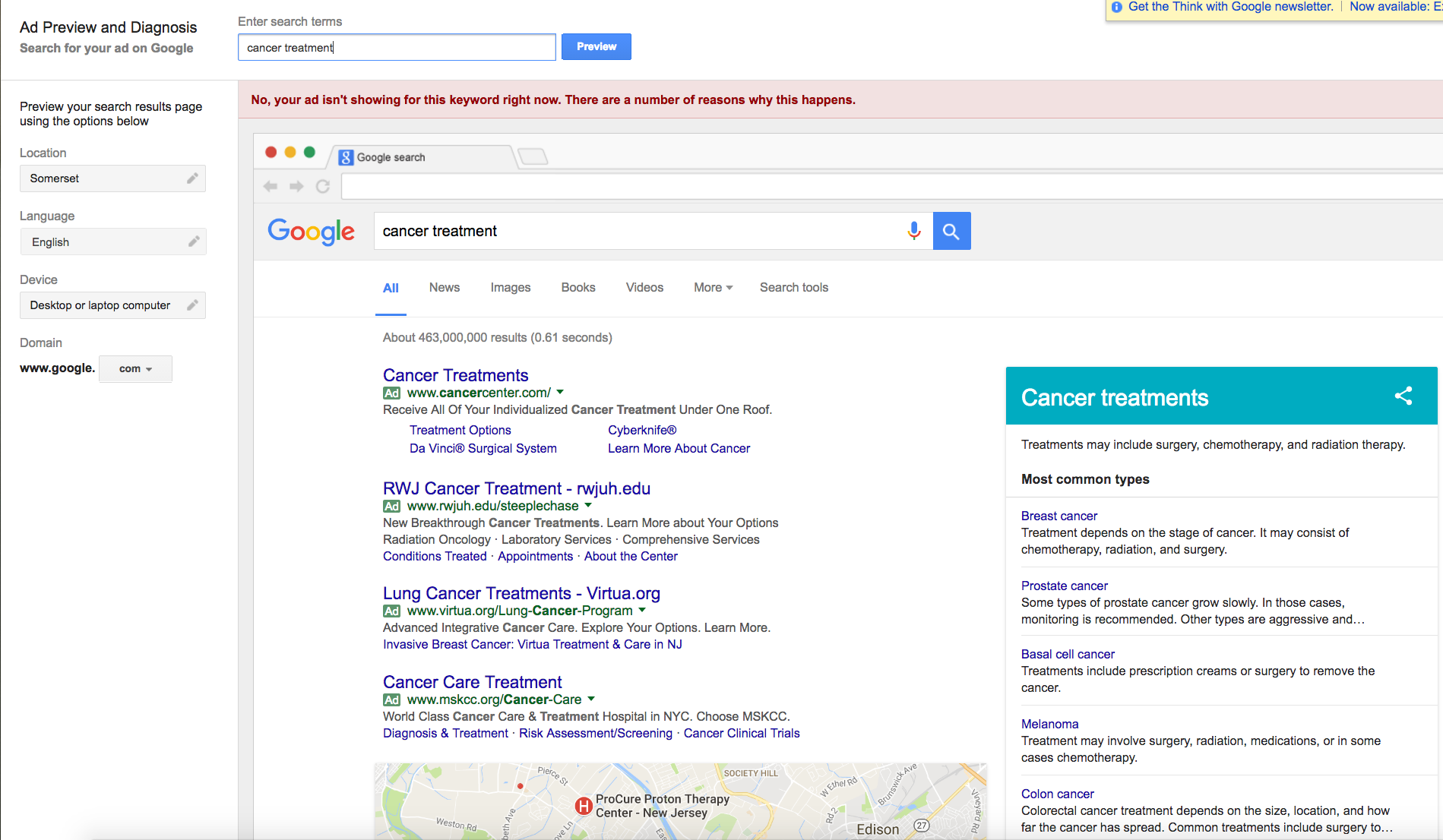
Task: Click ProCure Proton Therapy Center map label
Action: [x=662, y=806]
